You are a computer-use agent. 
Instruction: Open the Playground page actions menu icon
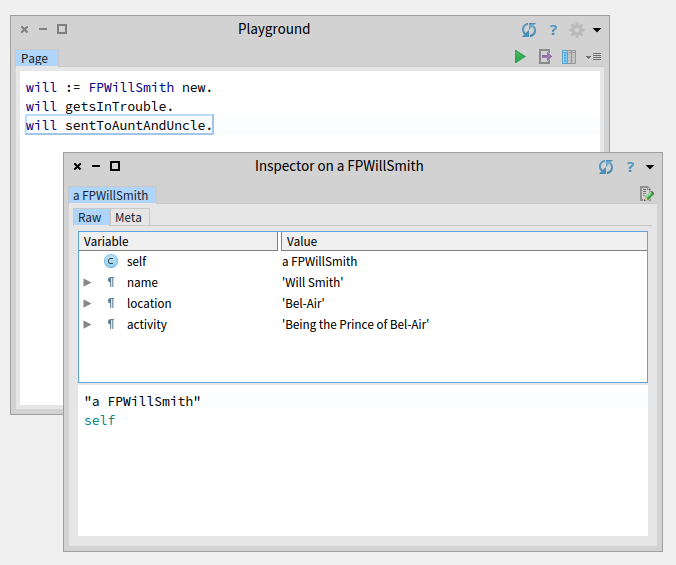[594, 56]
